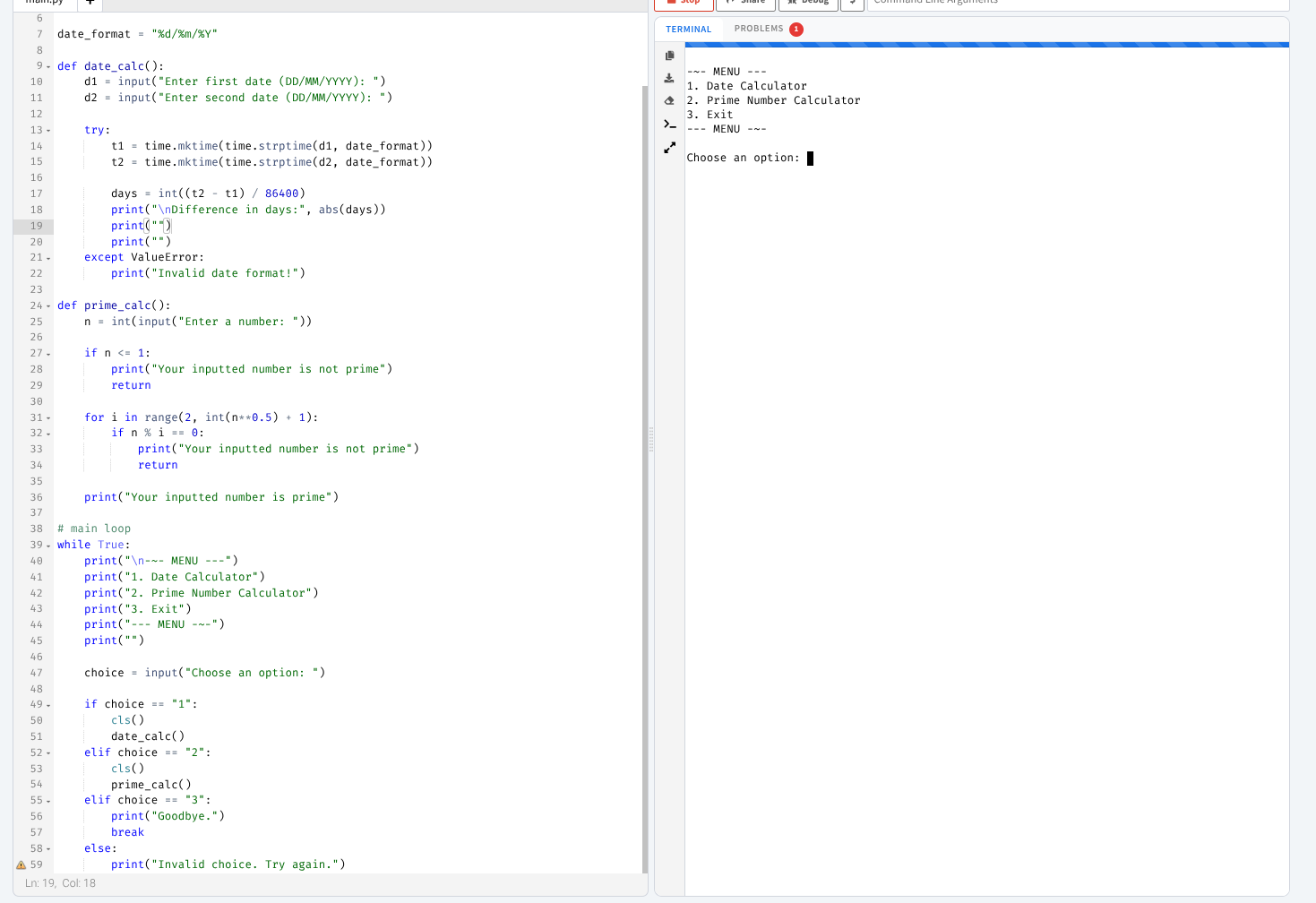The width and height of the screenshot is (1316, 903).
Task: Add a new file tab with the plus button
Action: tap(90, 3)
